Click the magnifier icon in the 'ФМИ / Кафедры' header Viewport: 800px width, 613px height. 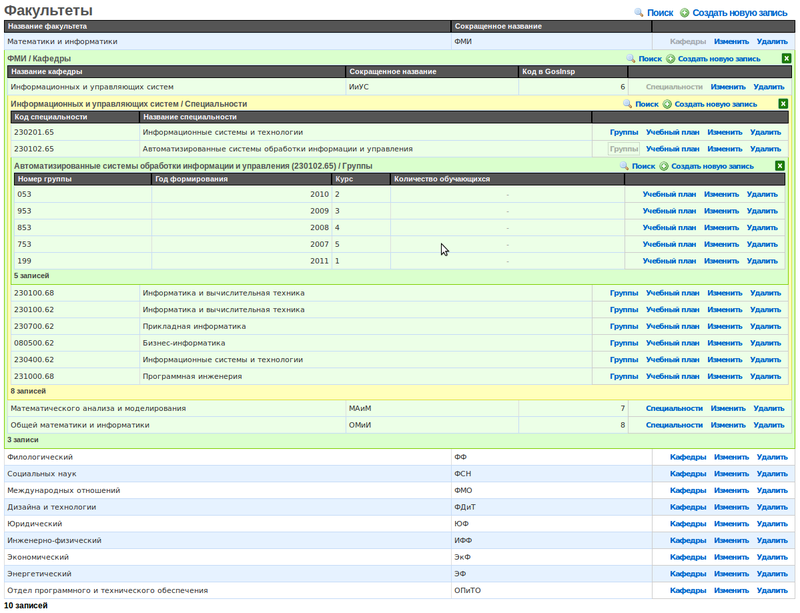[x=631, y=59]
